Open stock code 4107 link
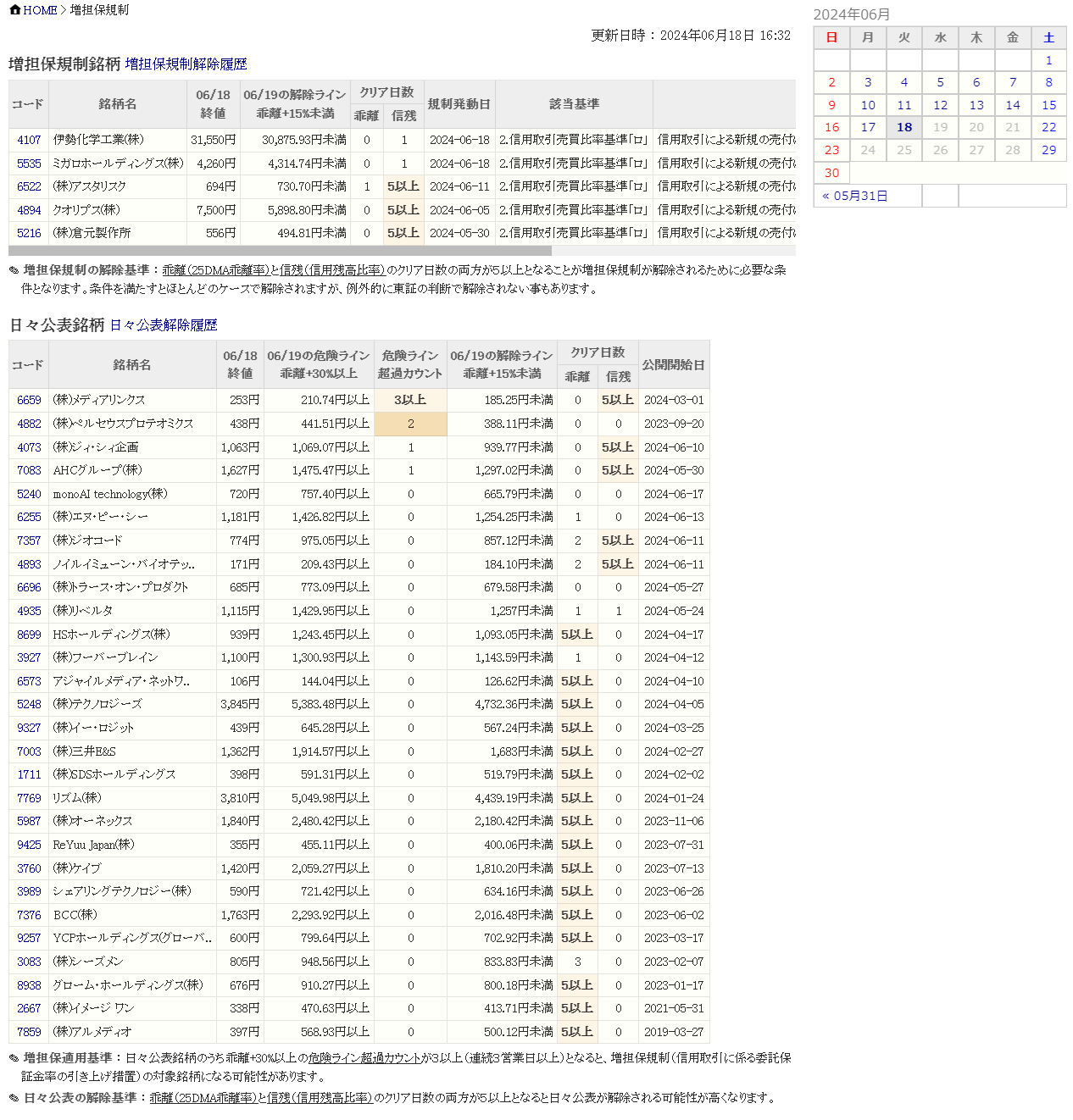 click(x=29, y=140)
